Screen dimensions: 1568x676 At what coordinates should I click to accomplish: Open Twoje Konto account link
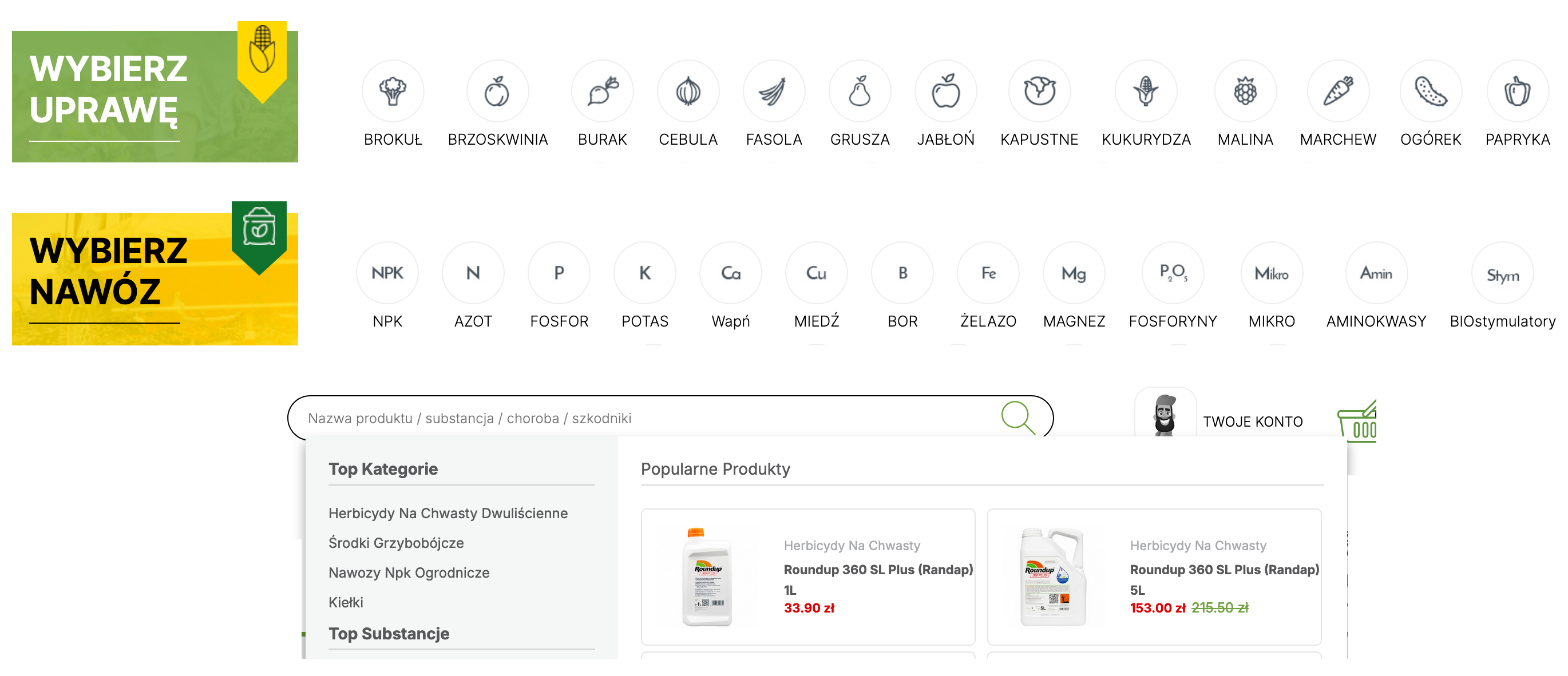point(1252,421)
